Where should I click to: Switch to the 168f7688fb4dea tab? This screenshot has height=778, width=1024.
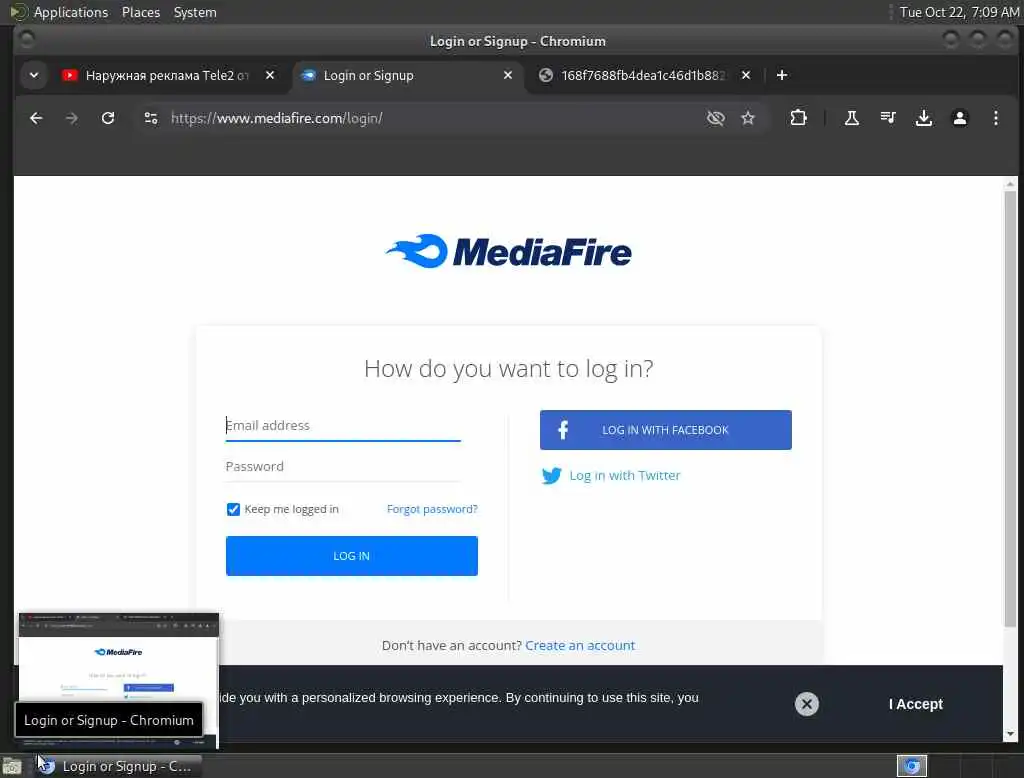pyautogui.click(x=644, y=75)
